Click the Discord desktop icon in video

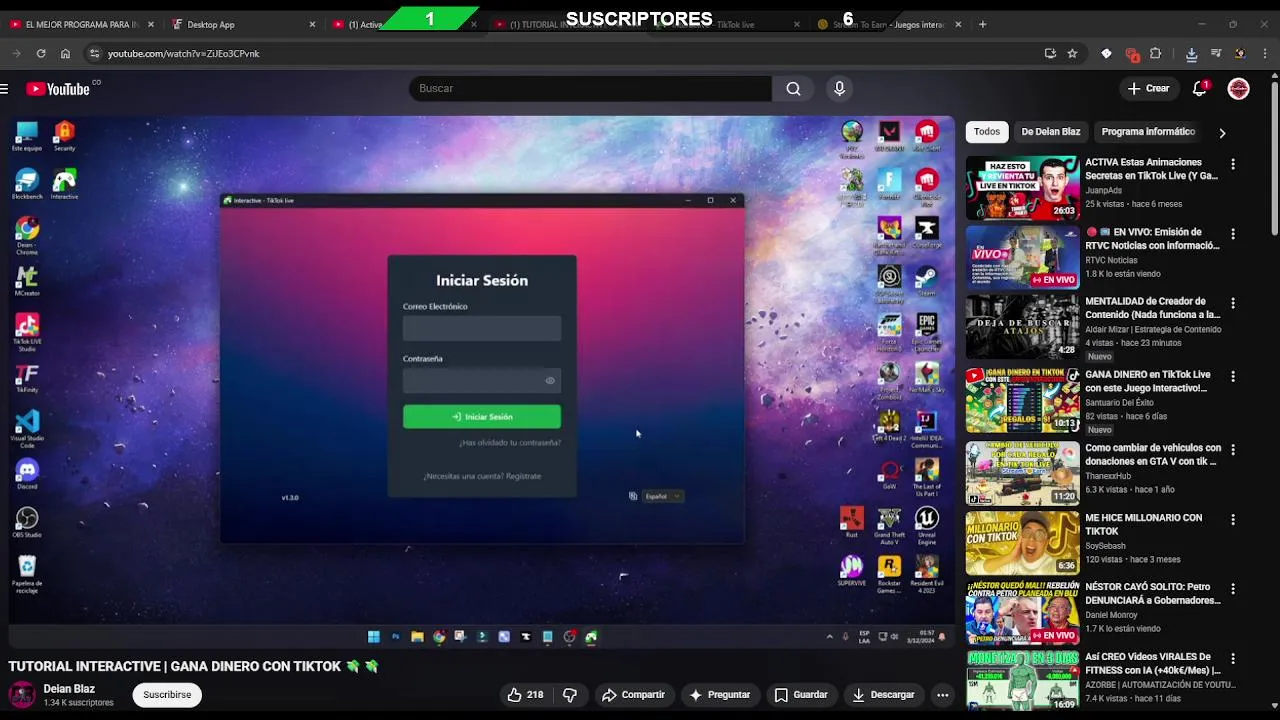coord(27,473)
